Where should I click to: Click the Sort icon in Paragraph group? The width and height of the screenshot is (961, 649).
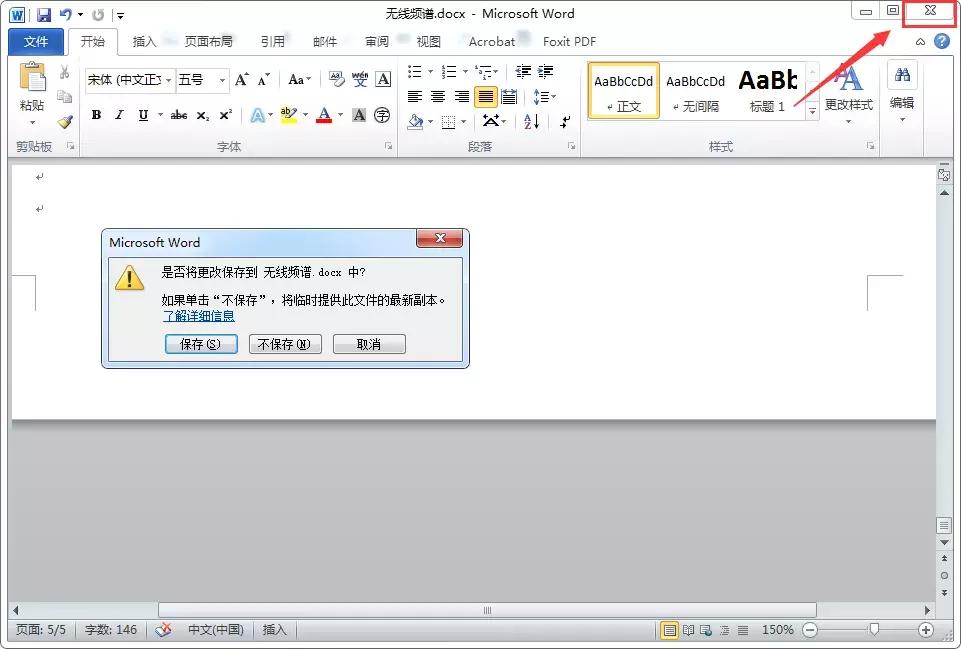point(531,121)
